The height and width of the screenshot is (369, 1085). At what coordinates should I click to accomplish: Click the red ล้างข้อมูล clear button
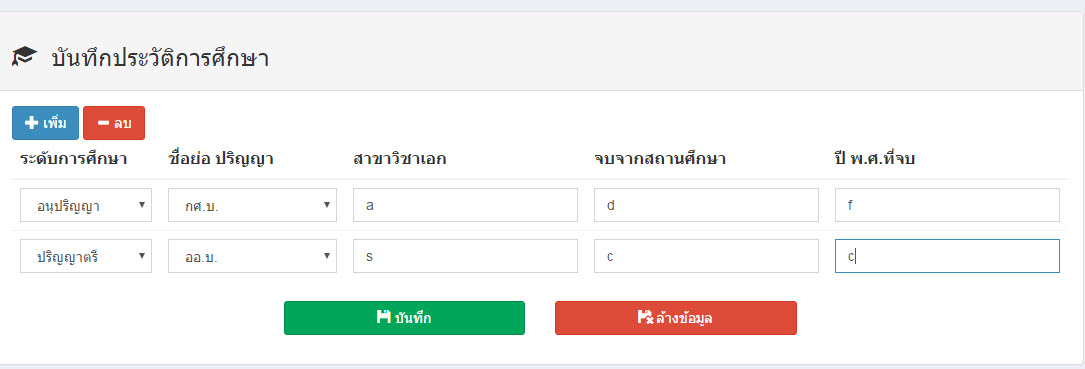coord(675,318)
